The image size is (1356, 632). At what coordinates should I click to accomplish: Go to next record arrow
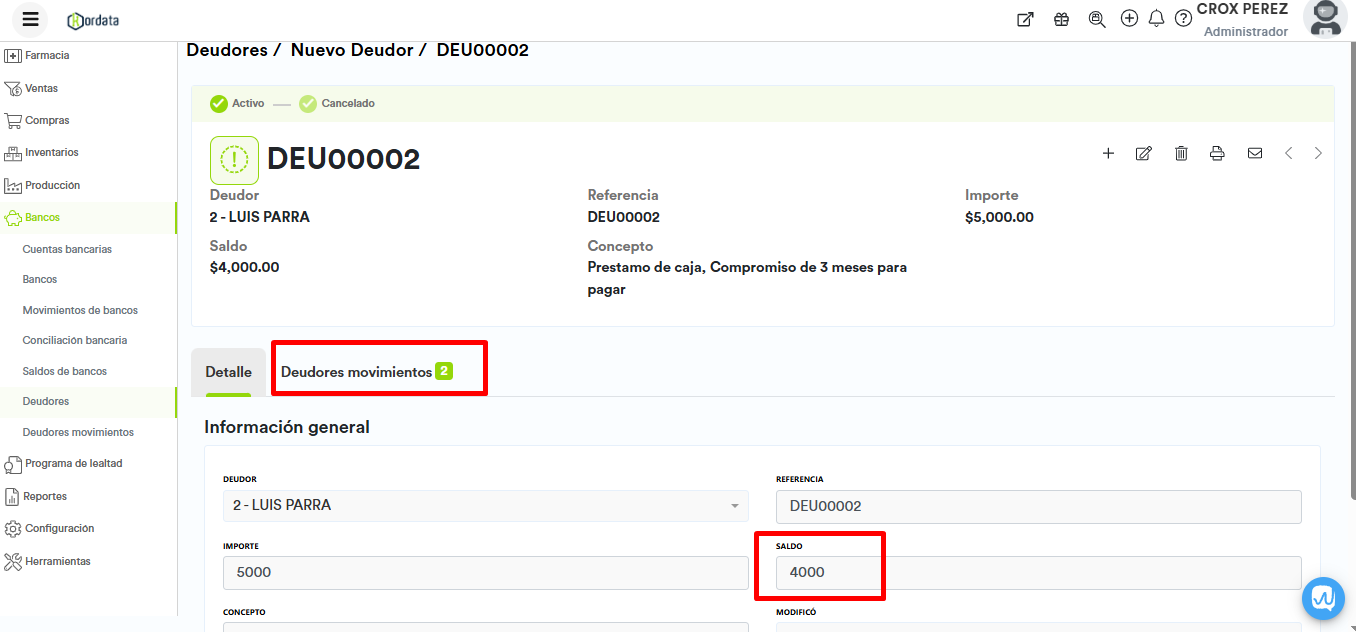coord(1318,153)
